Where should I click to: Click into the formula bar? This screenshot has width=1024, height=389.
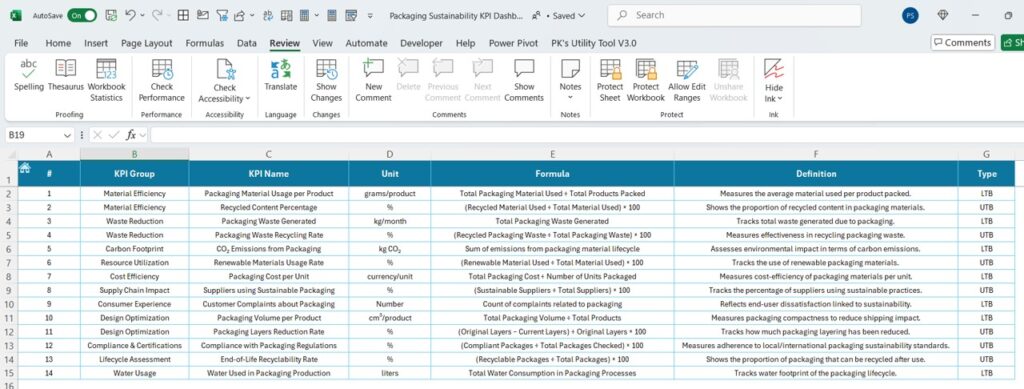pos(586,135)
